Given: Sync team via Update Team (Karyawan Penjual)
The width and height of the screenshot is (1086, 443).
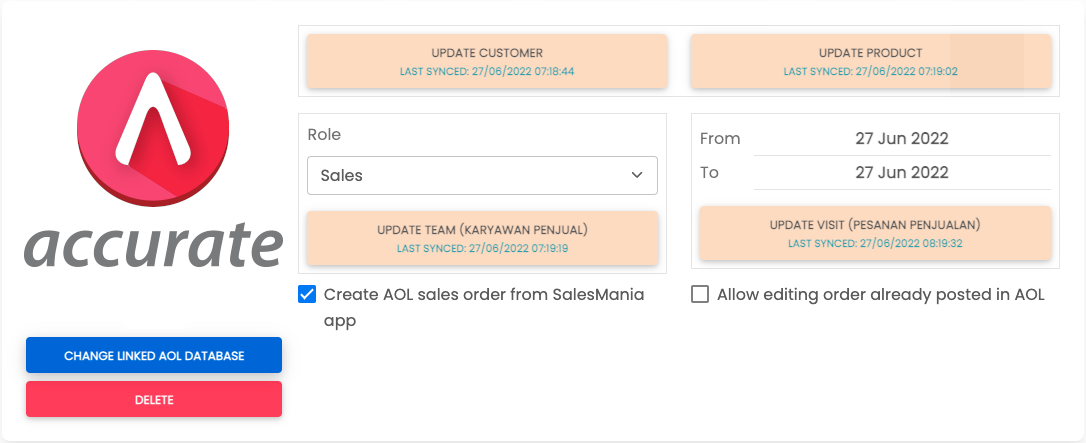Looking at the screenshot, I should [482, 238].
